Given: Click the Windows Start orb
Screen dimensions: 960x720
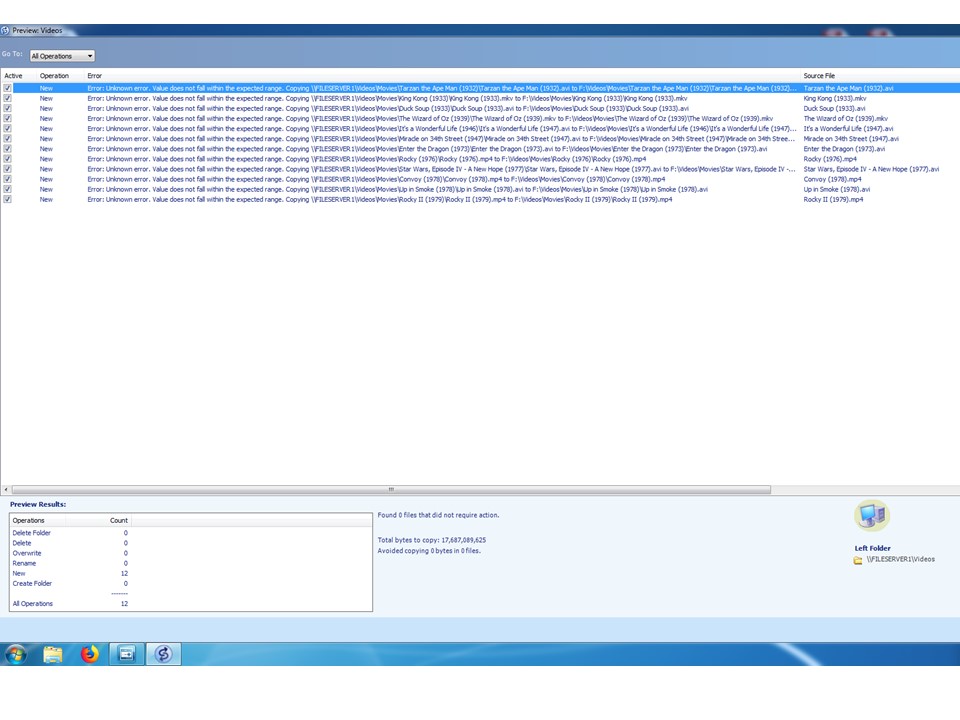Looking at the screenshot, I should click(16, 654).
